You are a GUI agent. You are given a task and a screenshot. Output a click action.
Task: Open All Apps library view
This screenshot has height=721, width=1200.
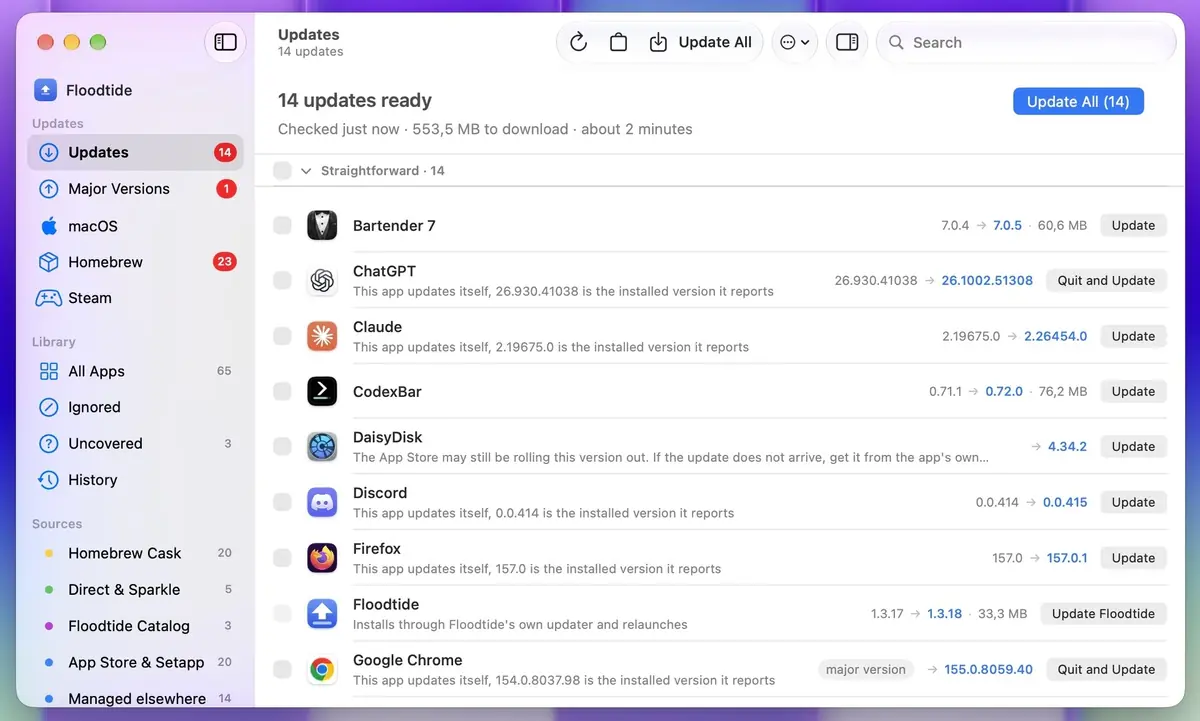(x=136, y=371)
